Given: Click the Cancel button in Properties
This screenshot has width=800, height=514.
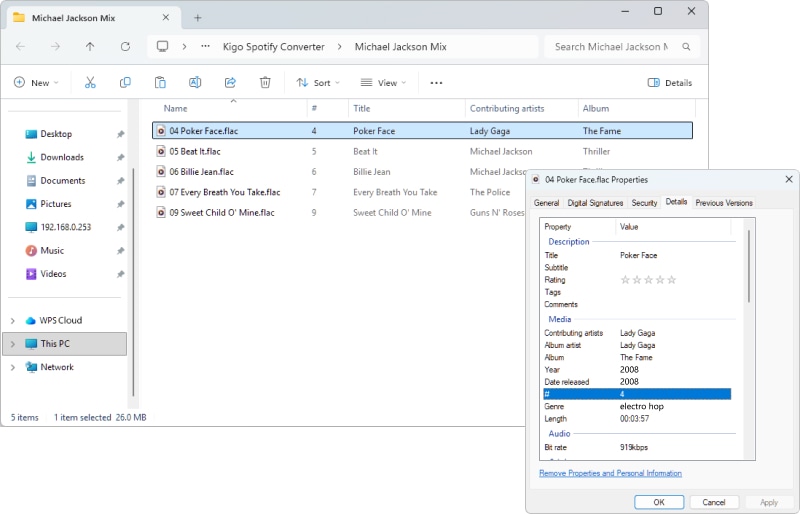Looking at the screenshot, I should point(714,502).
